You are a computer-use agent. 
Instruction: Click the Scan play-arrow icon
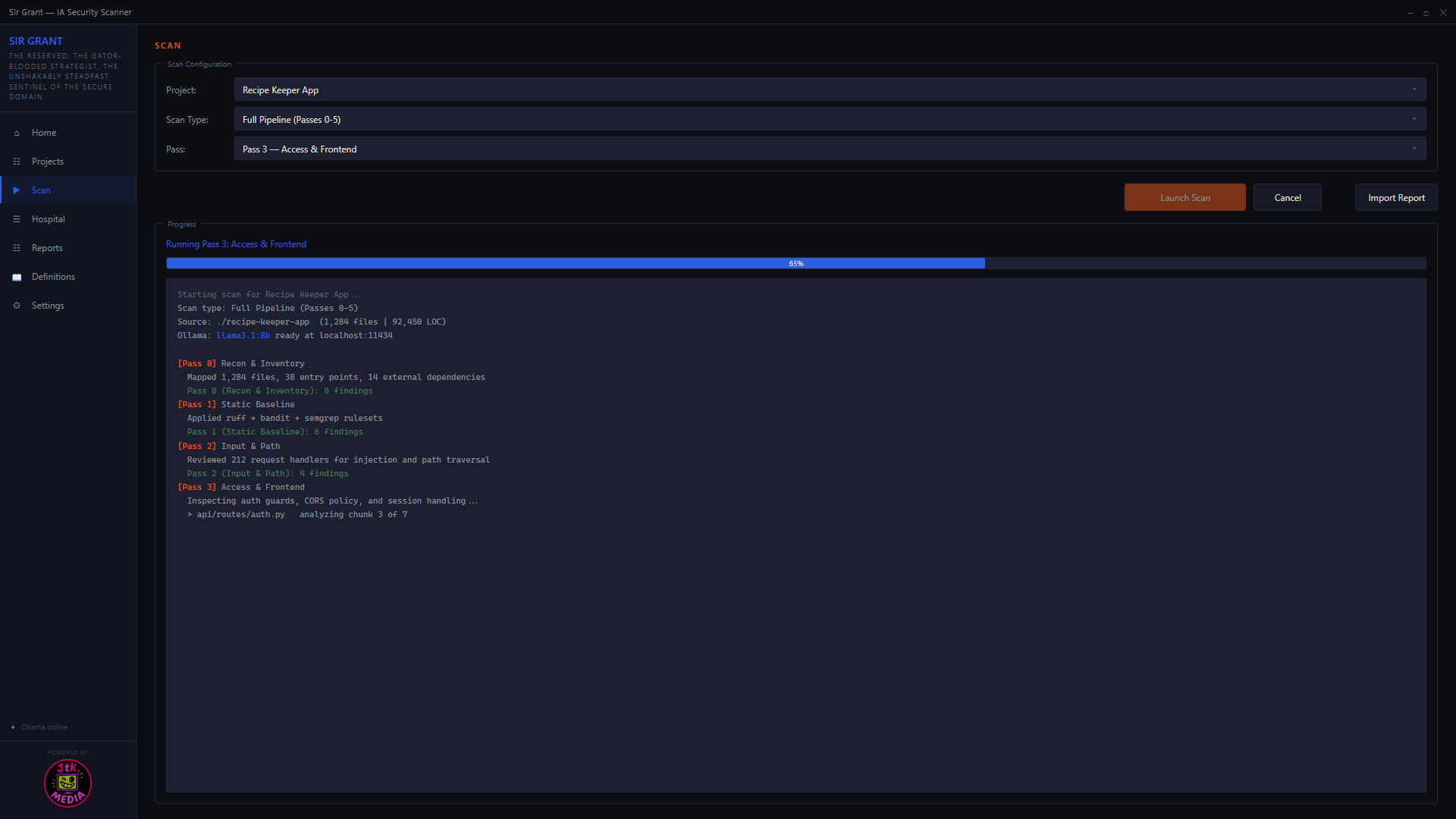coord(17,190)
